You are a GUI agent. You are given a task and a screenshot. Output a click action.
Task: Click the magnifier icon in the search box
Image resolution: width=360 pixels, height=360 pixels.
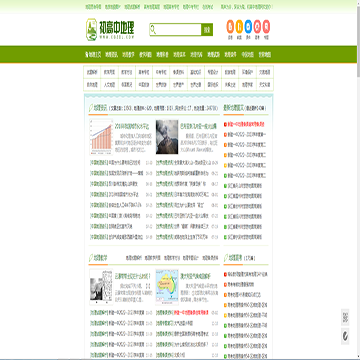[153, 30]
